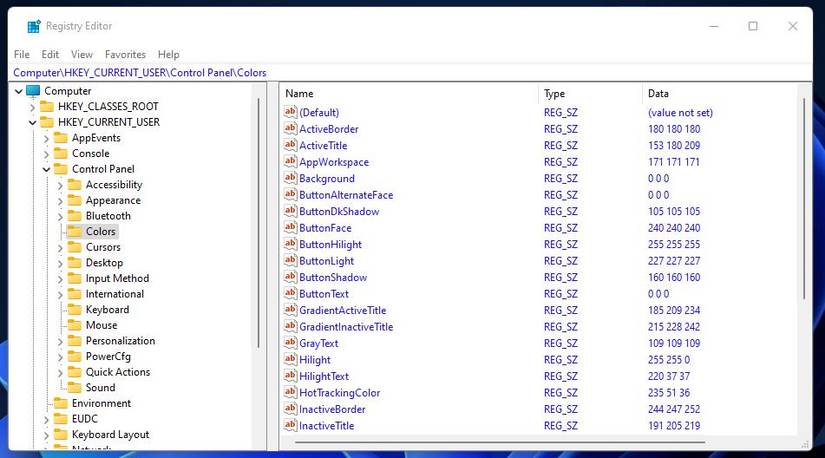Screen dimensions: 825x458
Task: Select the string icon beside ButtonDkShadow
Action: pos(290,211)
